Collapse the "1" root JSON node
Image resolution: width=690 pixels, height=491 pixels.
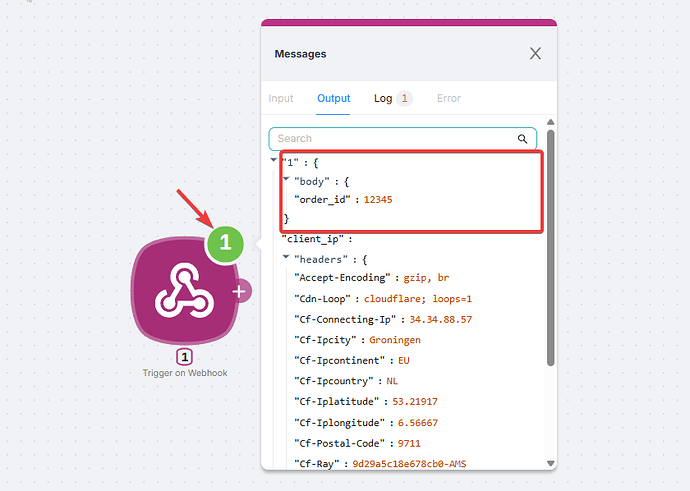(275, 160)
